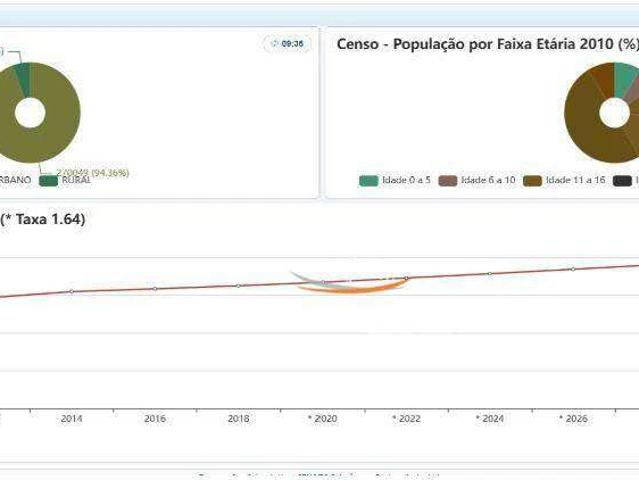Click the Censo População por Faixa Etária title

(x=488, y=44)
